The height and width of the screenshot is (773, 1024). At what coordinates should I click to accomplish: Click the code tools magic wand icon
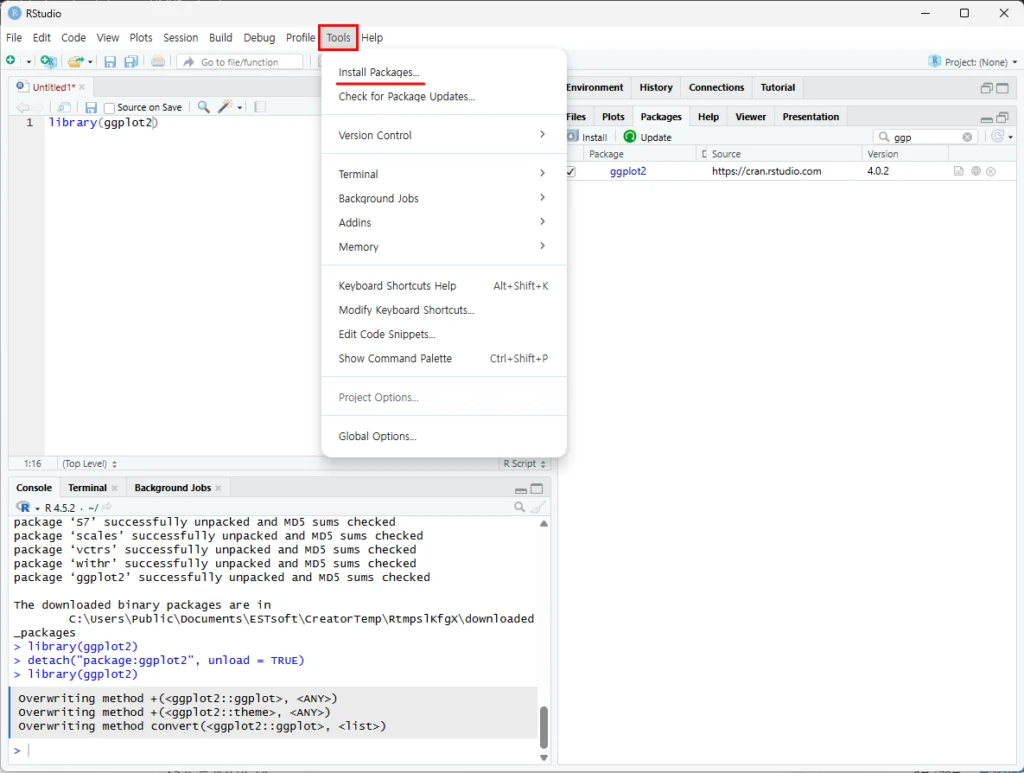pyautogui.click(x=227, y=107)
